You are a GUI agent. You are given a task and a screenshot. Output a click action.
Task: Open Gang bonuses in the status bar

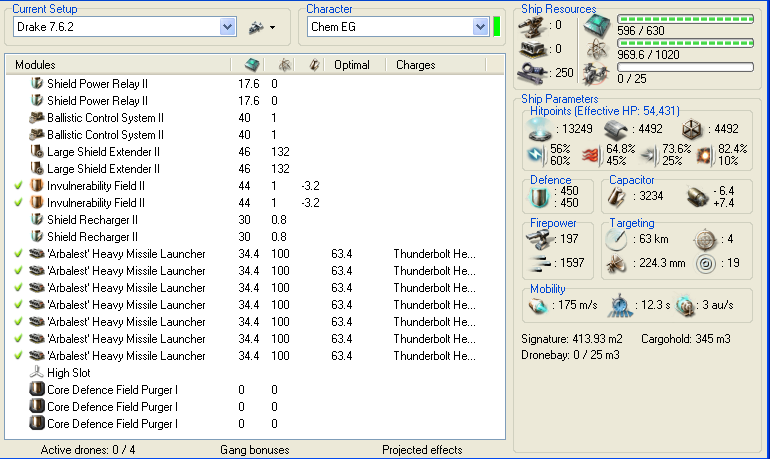(x=253, y=450)
